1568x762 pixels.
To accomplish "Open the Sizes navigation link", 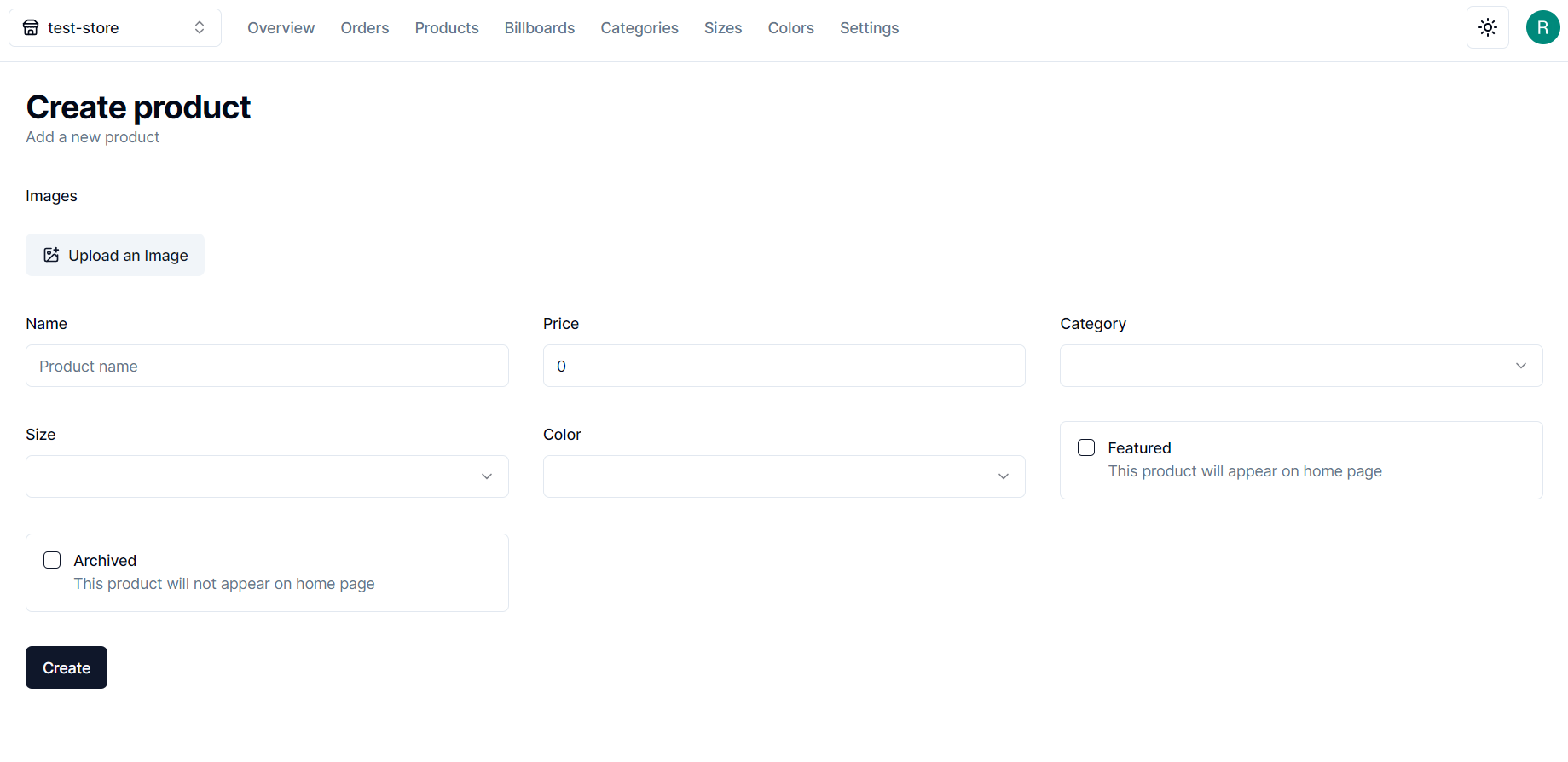I will (722, 28).
